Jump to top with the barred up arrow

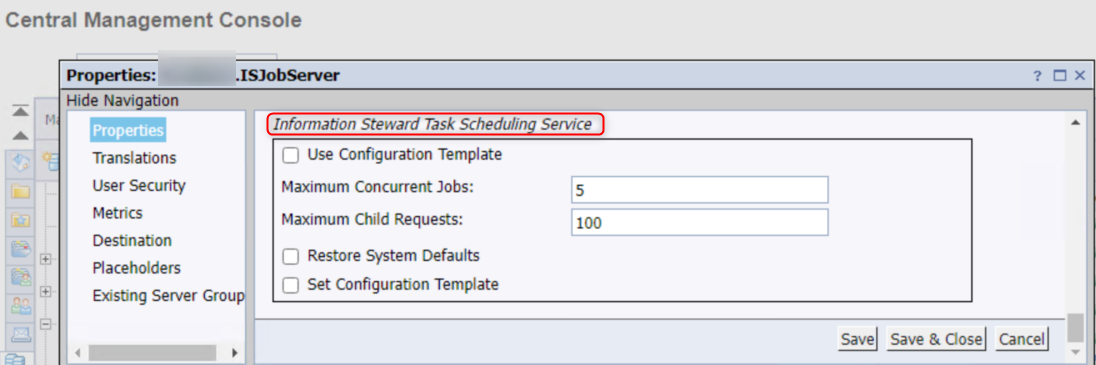point(20,110)
